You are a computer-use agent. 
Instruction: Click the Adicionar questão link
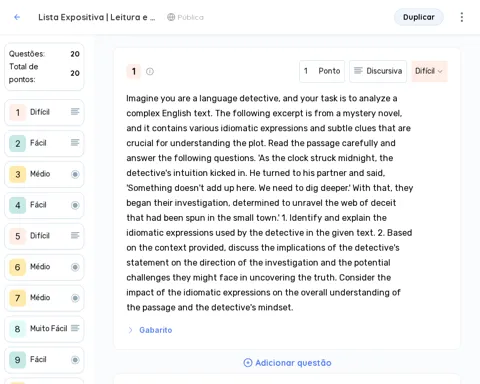[287, 363]
